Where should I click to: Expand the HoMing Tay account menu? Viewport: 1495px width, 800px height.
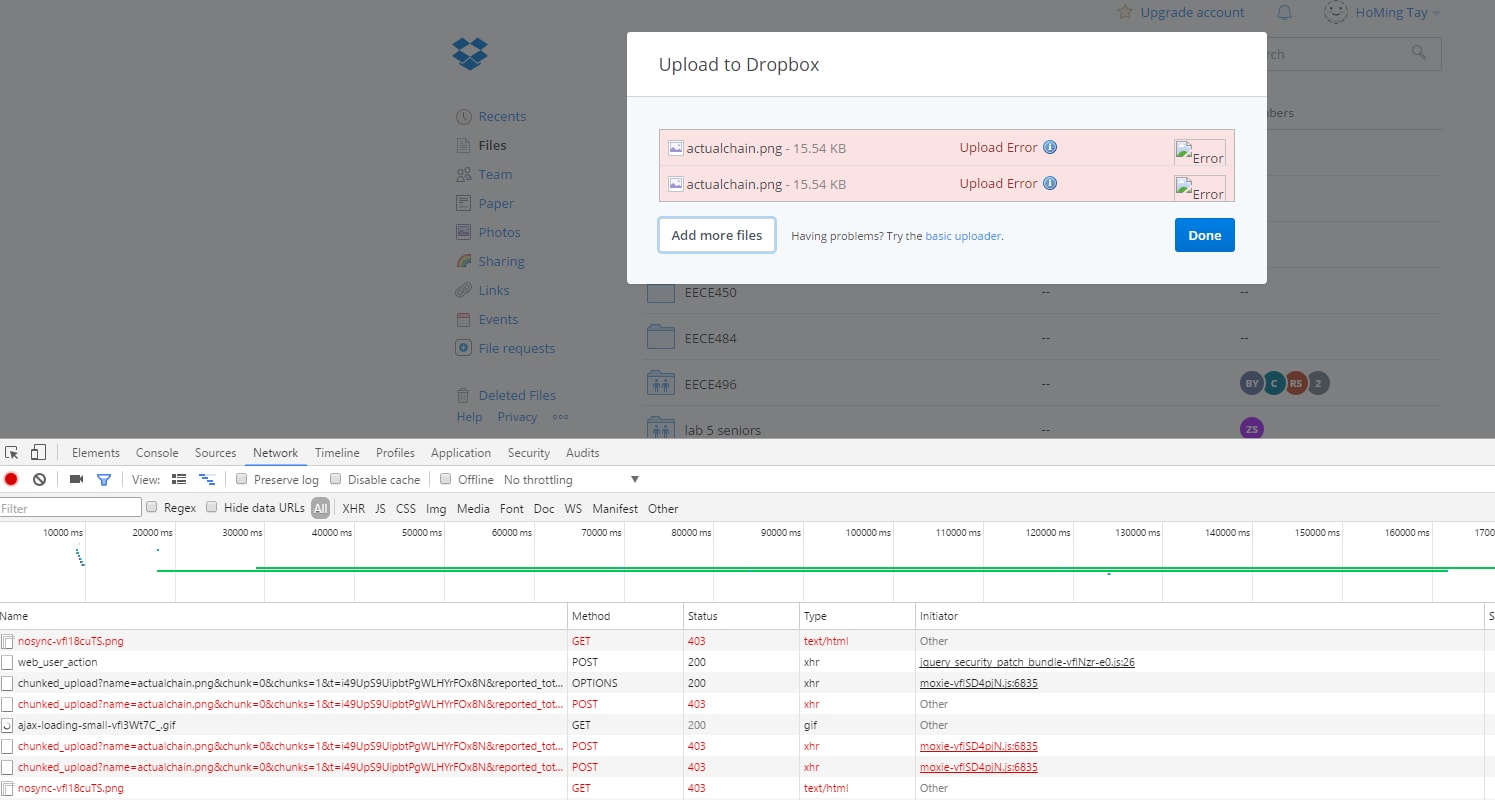[x=1382, y=13]
